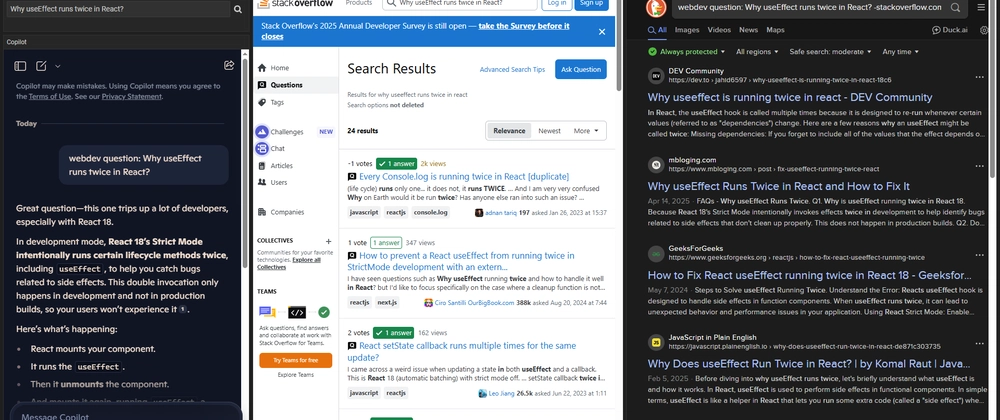Image resolution: width=1000 pixels, height=420 pixels.
Task: Expand the chevron next to Copilot compose icon
Action: [x=57, y=66]
